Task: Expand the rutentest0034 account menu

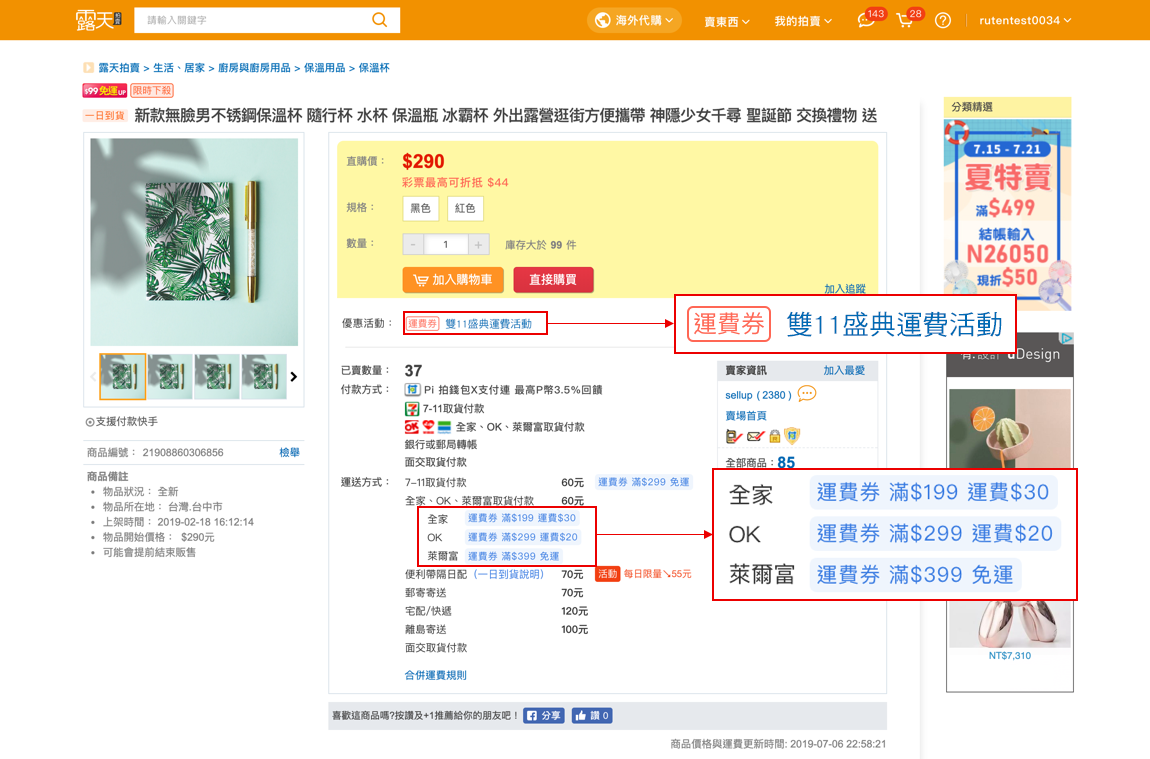Action: coord(1025,21)
